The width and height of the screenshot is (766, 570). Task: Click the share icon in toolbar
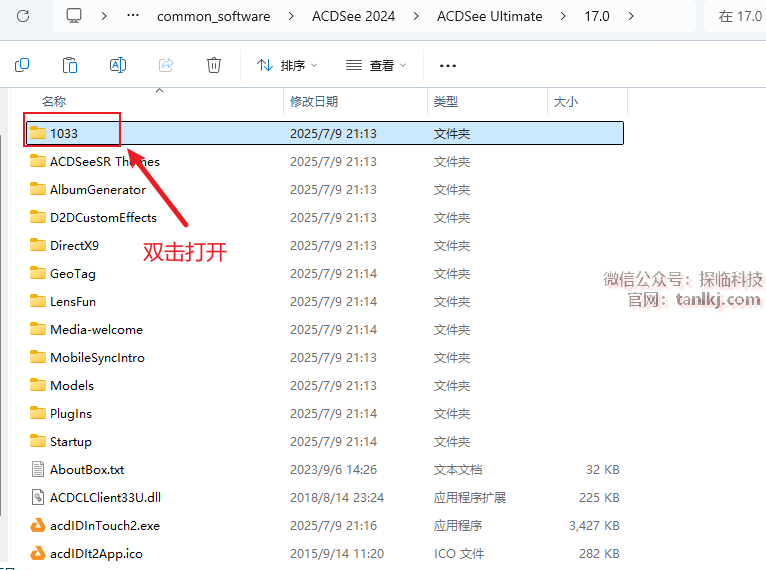166,65
